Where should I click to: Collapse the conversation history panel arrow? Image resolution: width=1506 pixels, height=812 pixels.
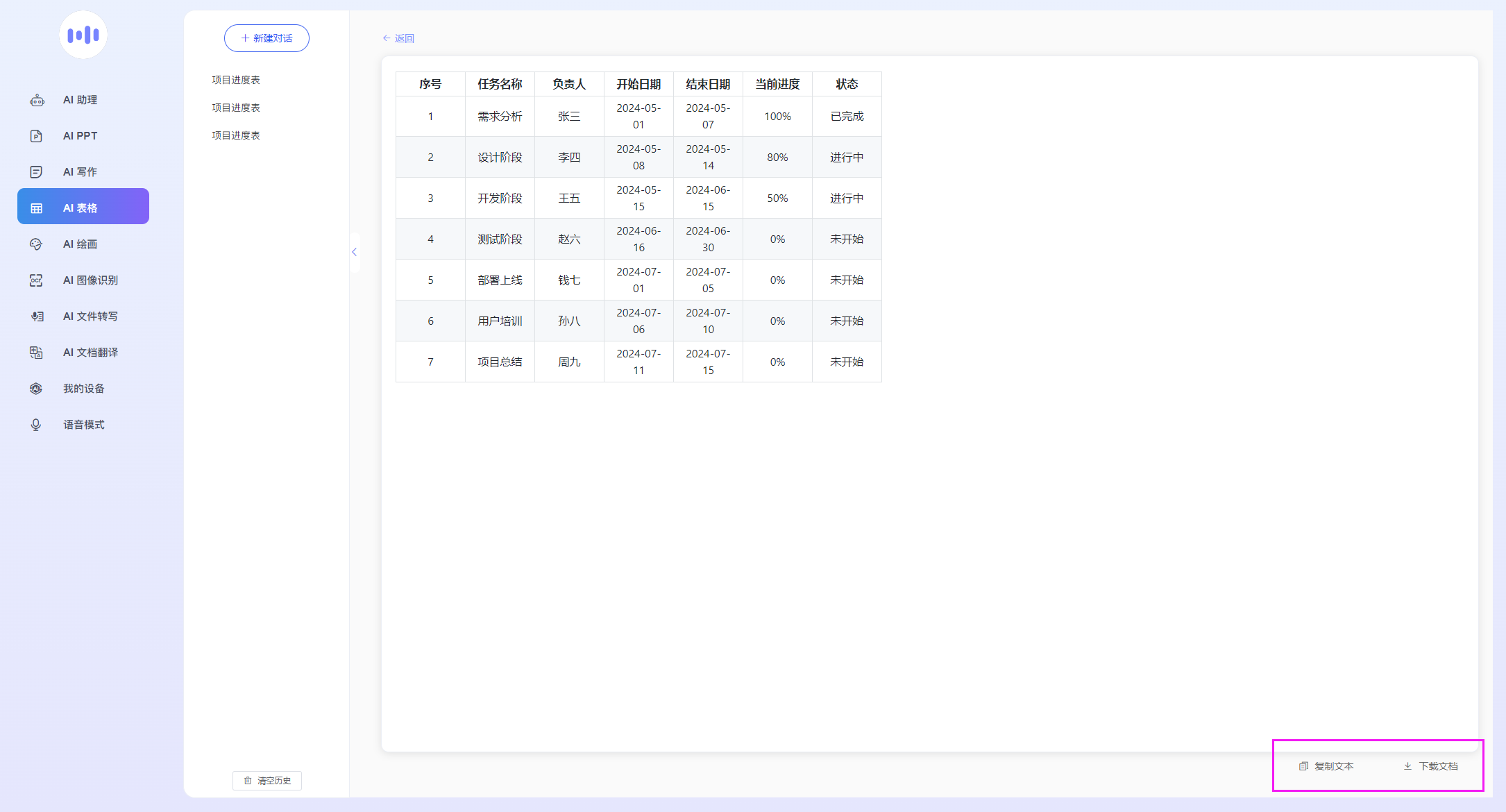(354, 252)
